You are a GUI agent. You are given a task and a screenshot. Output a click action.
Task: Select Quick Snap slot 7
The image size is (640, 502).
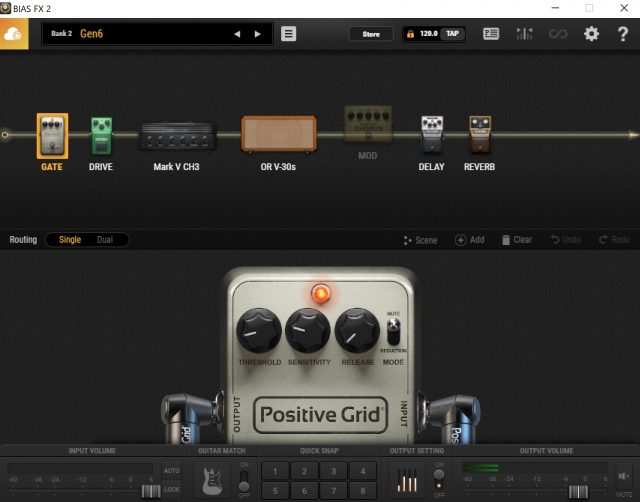[333, 491]
